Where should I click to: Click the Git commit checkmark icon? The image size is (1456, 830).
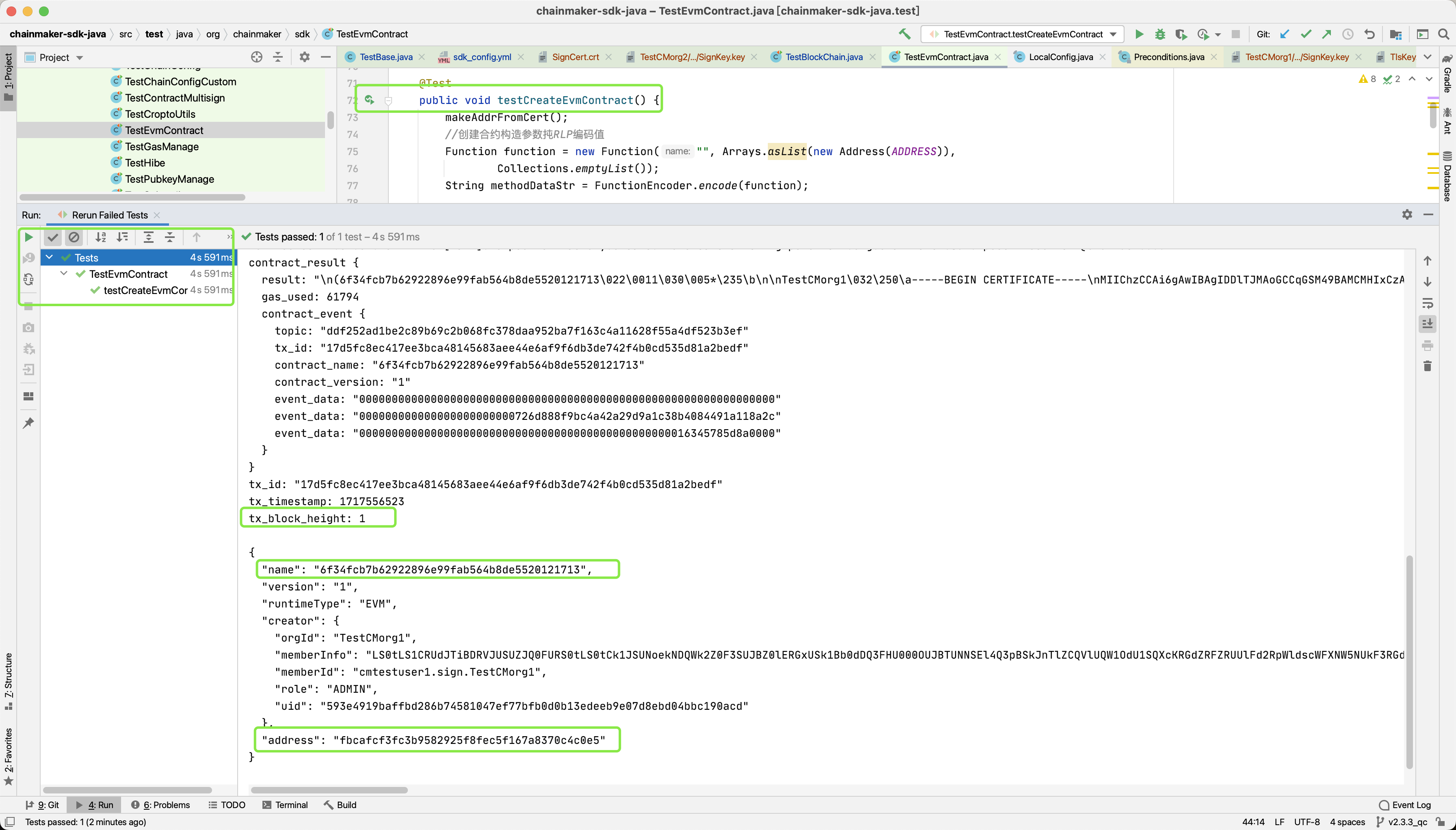[x=1305, y=34]
